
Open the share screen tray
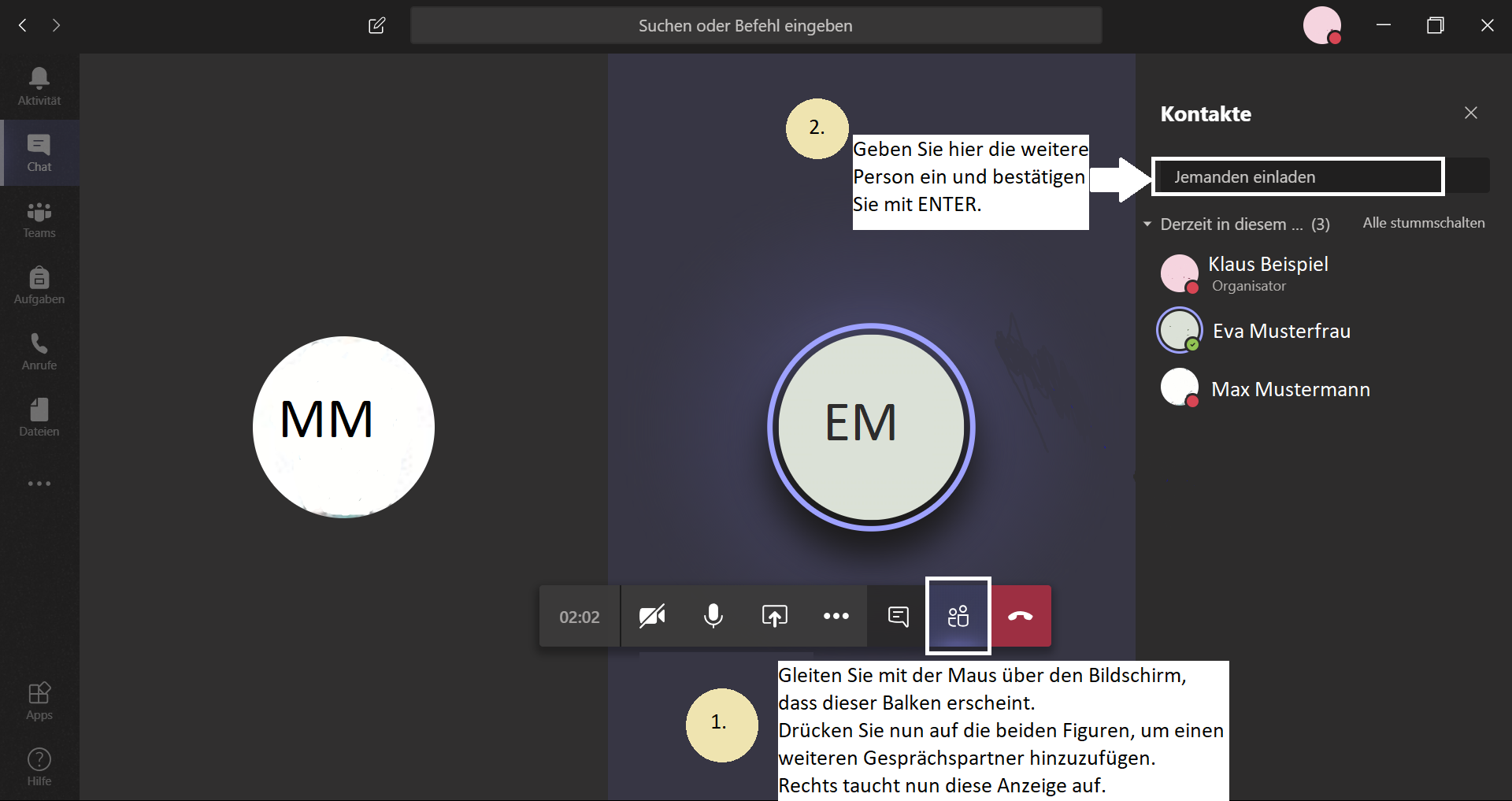[774, 616]
